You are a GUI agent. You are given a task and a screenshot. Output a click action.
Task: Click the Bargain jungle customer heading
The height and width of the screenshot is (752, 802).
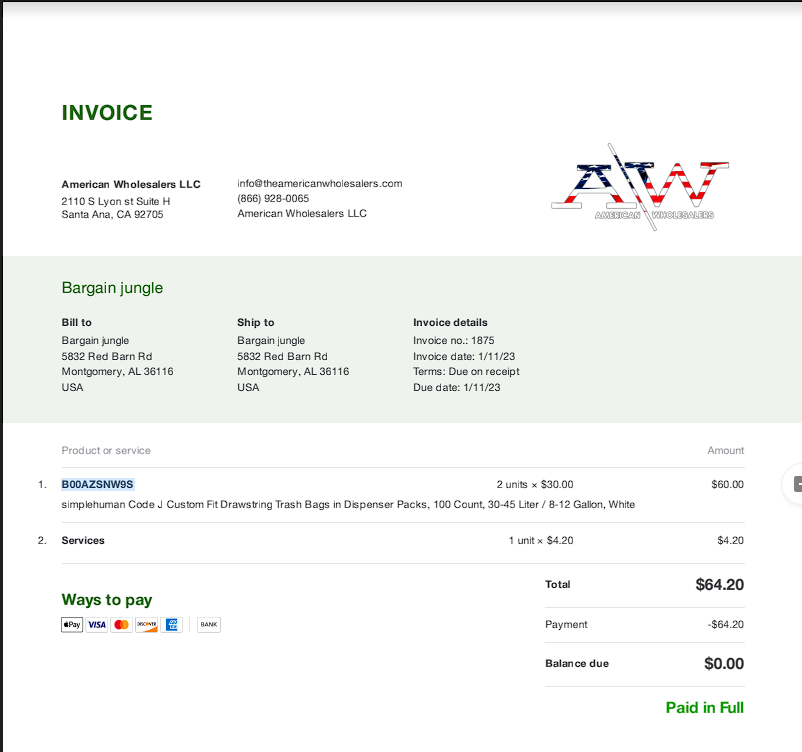click(112, 288)
